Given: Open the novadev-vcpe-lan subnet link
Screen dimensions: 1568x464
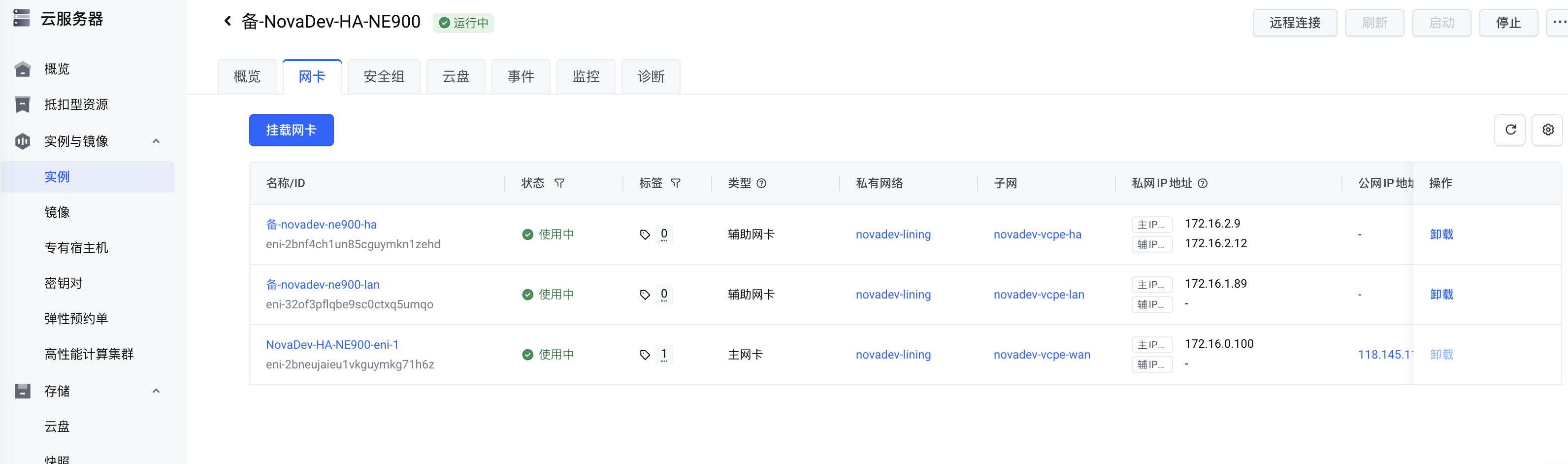Looking at the screenshot, I should (1039, 295).
